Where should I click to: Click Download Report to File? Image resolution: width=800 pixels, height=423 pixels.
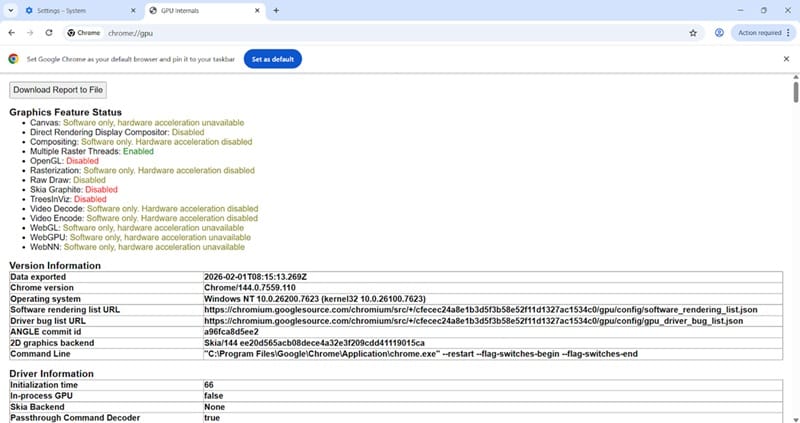58,90
